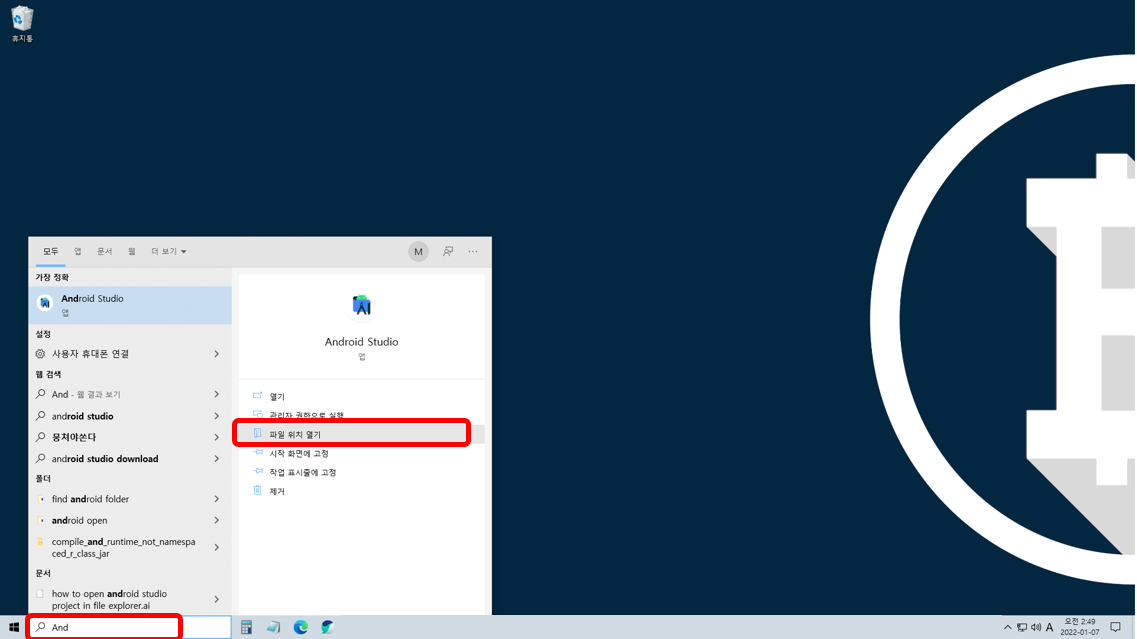Select the Android Studio best match result
Image resolution: width=1137 pixels, height=639 pixels.
click(130, 305)
